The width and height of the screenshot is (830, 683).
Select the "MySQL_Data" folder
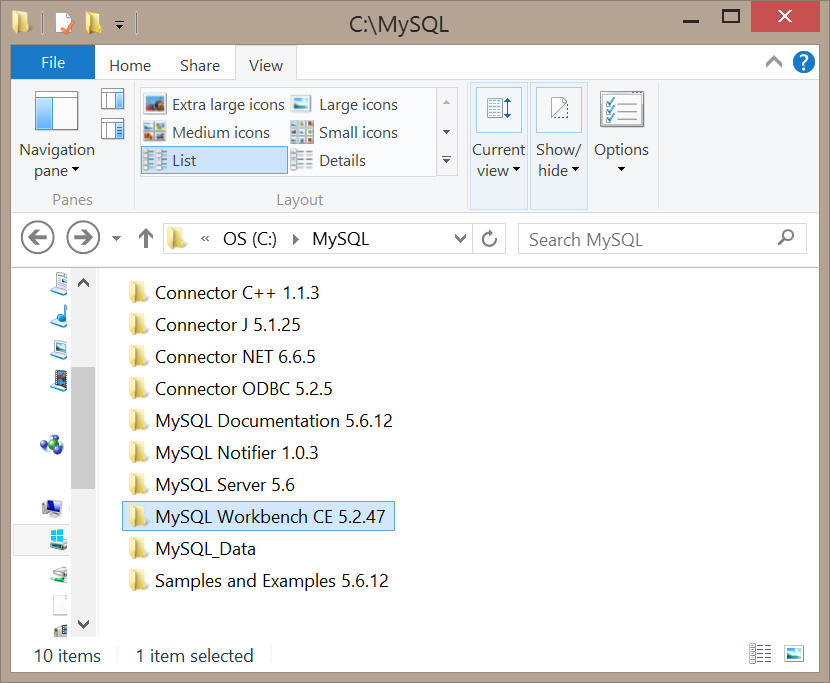tap(192, 549)
